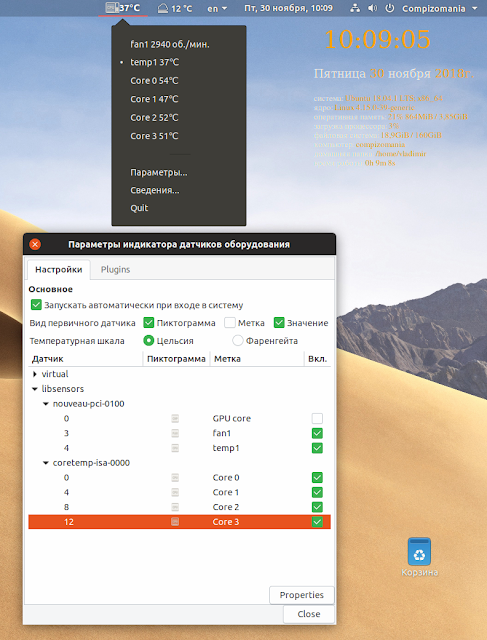Click the pictogram icon in GPU core row

(175, 418)
